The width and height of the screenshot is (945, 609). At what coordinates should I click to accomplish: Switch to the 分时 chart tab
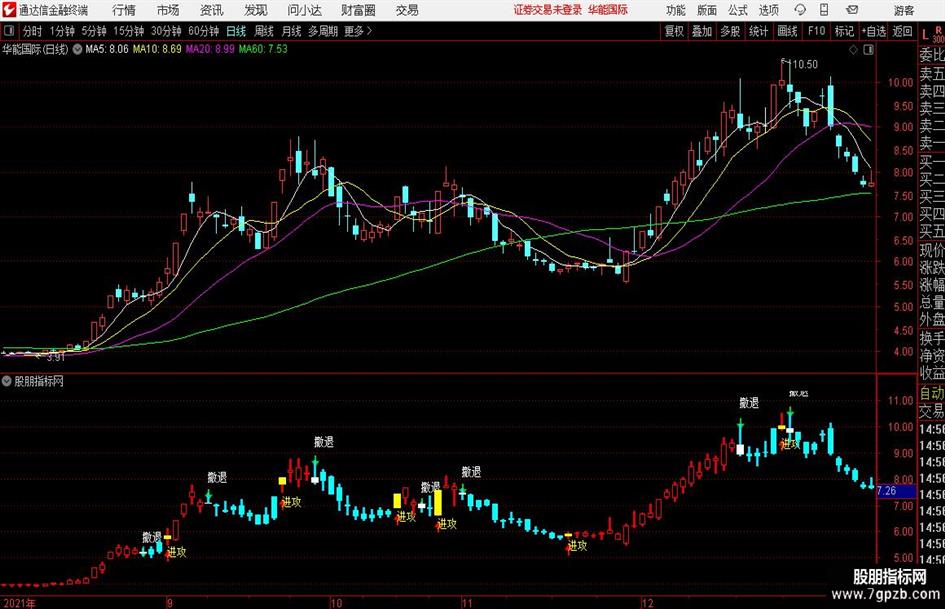click(x=32, y=31)
